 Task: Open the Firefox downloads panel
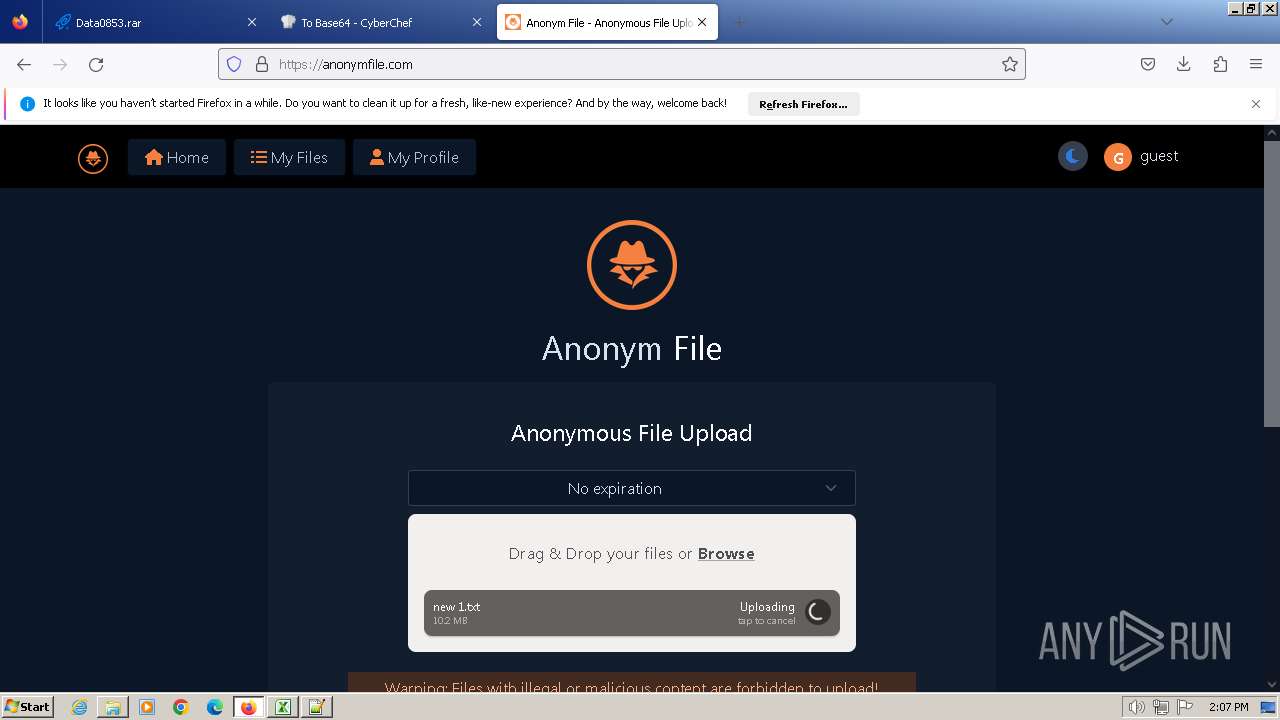(1184, 64)
